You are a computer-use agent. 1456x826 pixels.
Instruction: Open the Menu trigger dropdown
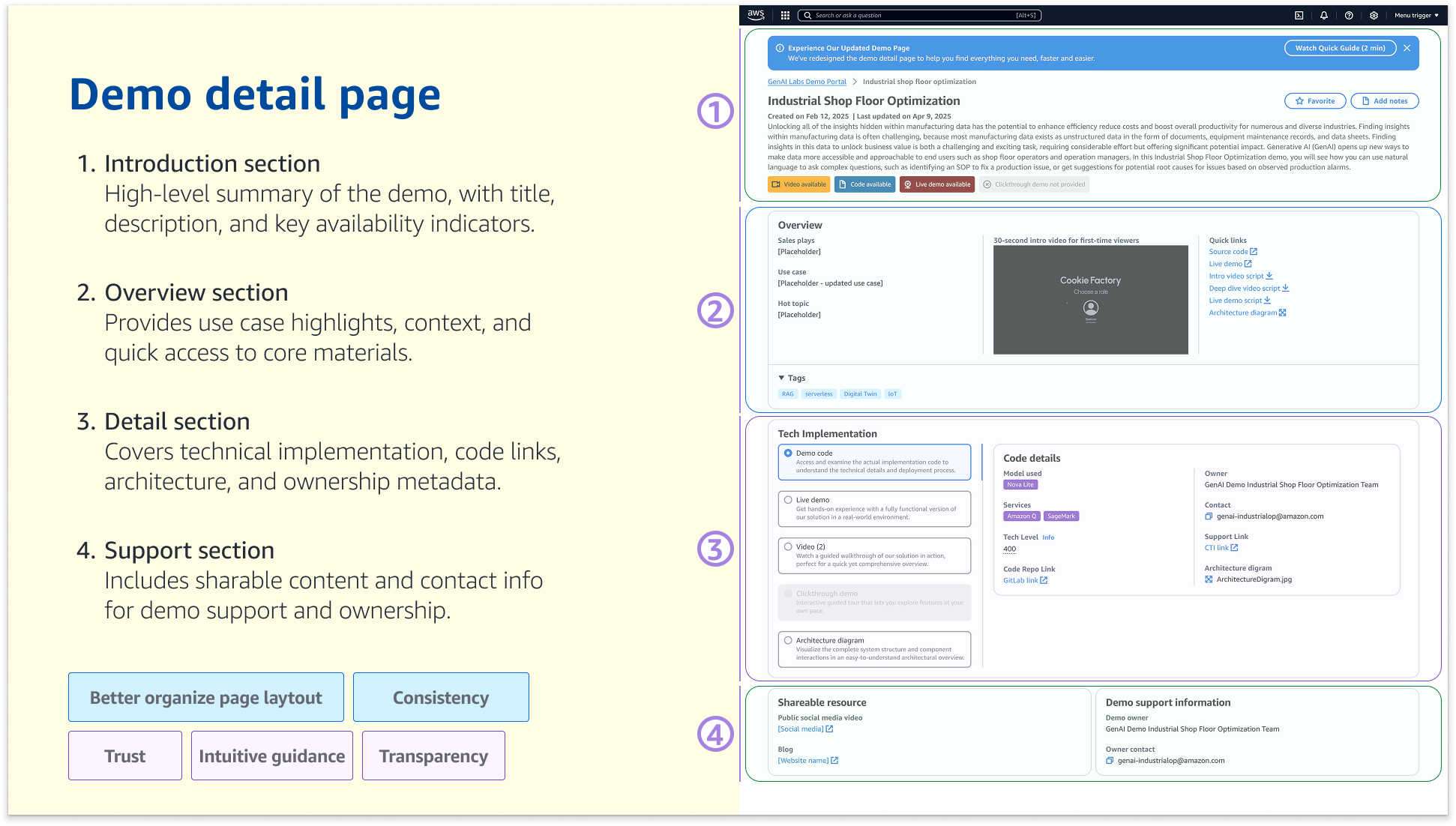coord(1416,15)
